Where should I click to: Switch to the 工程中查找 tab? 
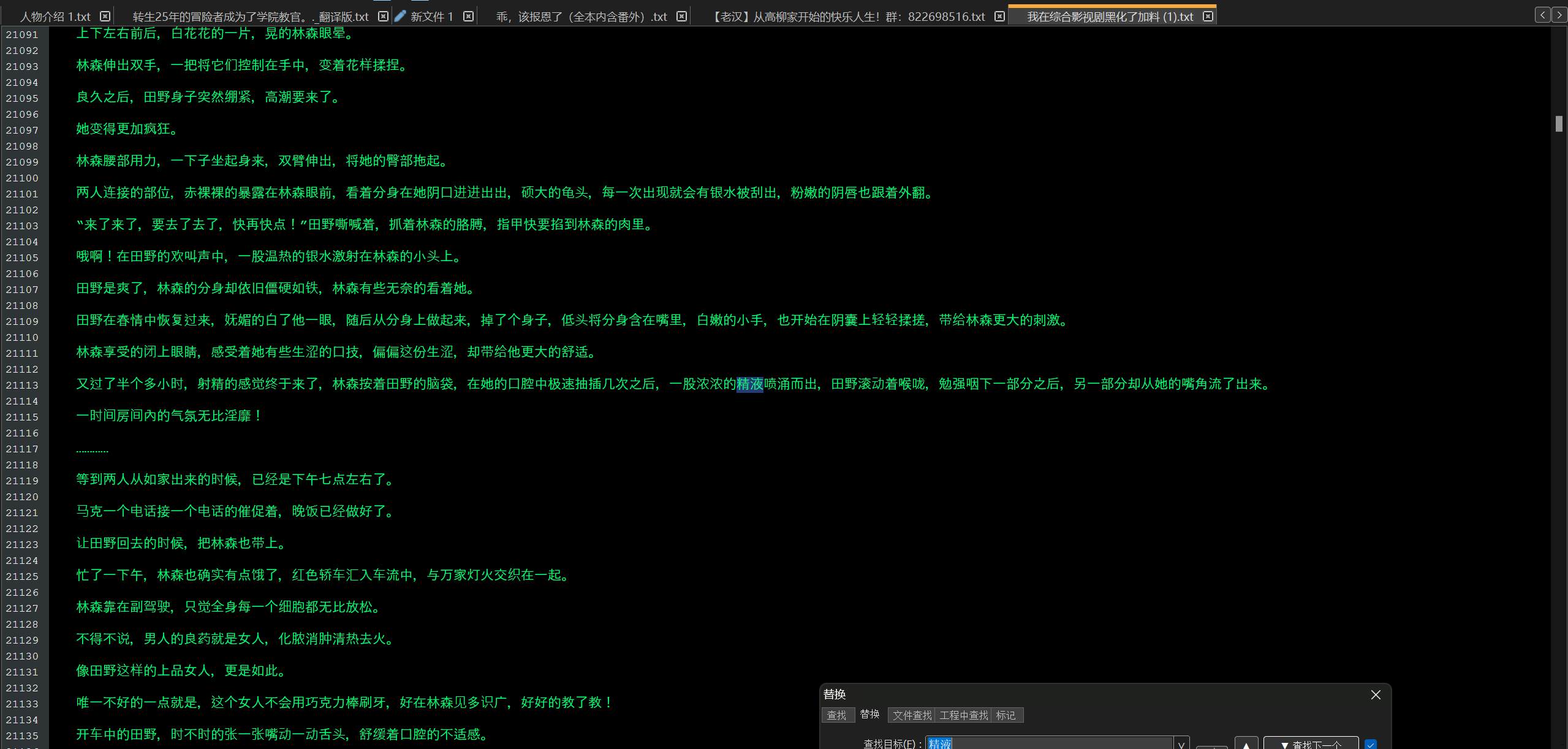[x=964, y=715]
